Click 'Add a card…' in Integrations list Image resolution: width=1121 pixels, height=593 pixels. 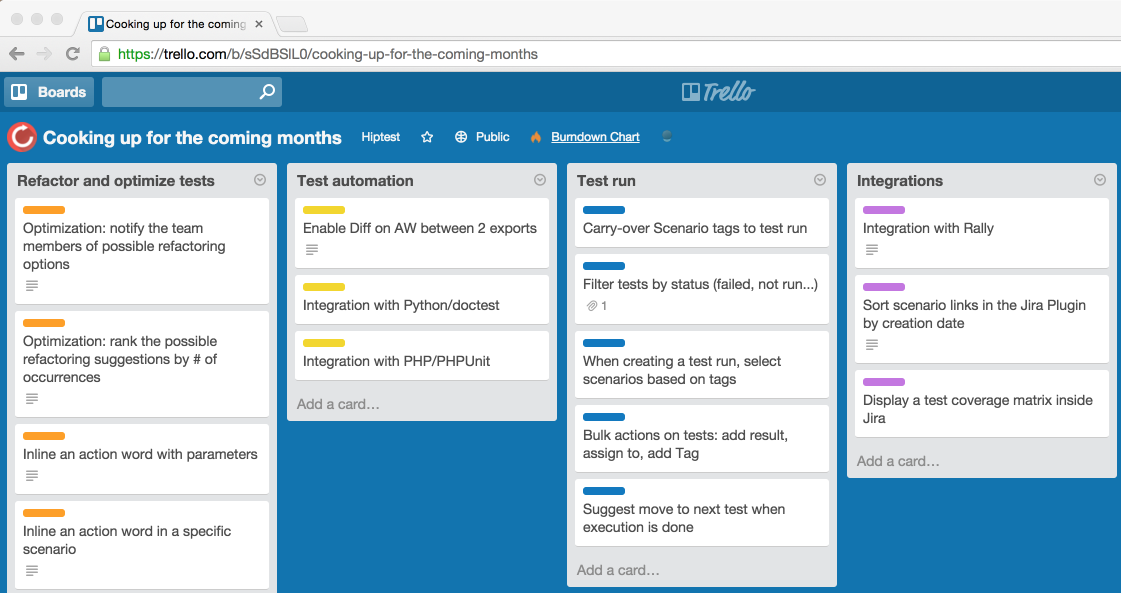pos(898,461)
